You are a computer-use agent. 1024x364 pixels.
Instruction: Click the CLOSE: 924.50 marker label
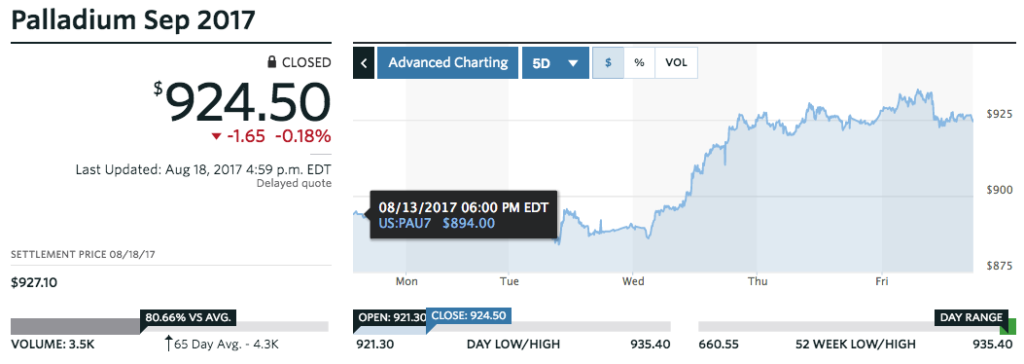point(468,316)
